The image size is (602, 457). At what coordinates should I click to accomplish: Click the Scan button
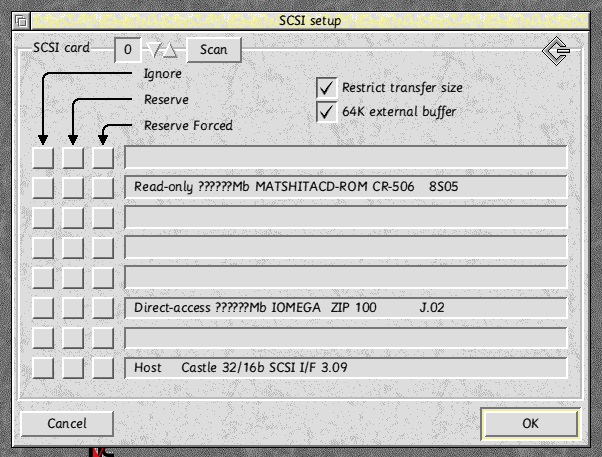(213, 50)
